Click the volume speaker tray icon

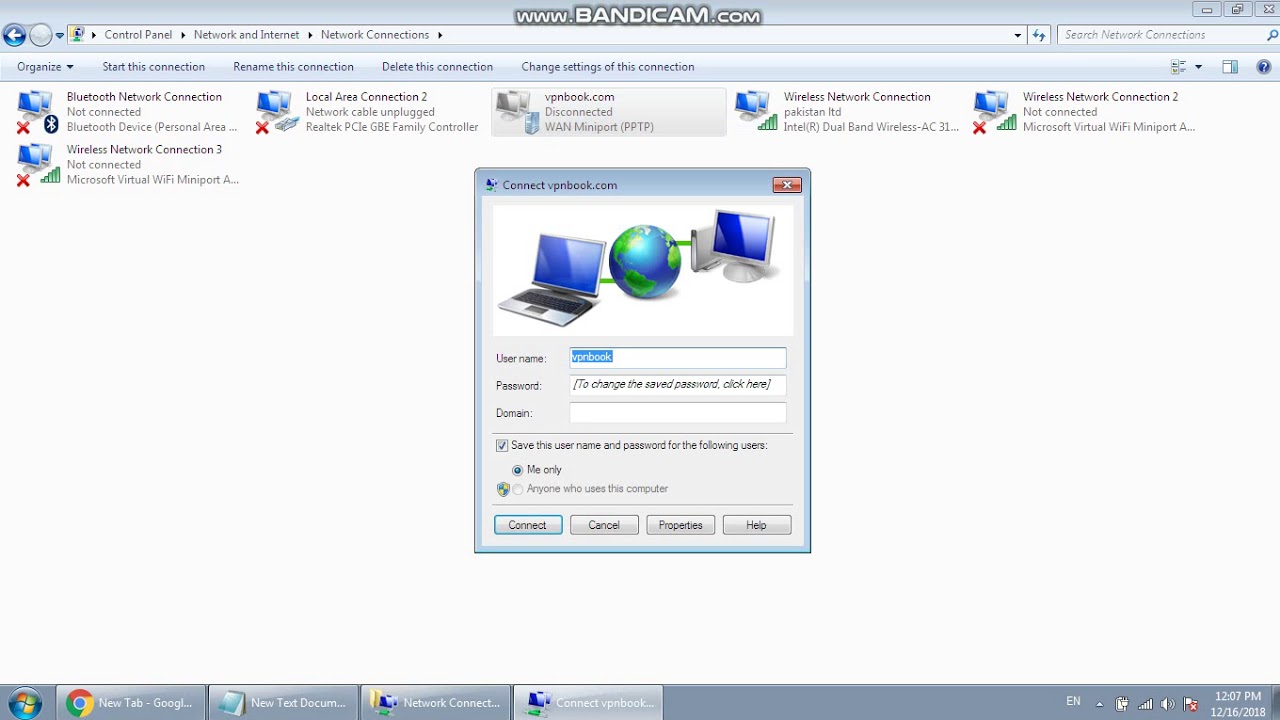[x=1167, y=704]
